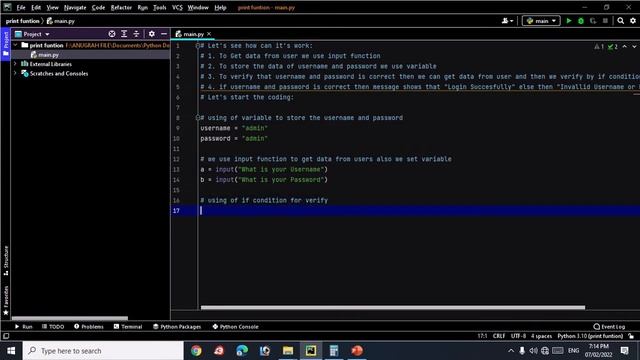Open the user account icon dropdown

pyautogui.click(x=507, y=21)
